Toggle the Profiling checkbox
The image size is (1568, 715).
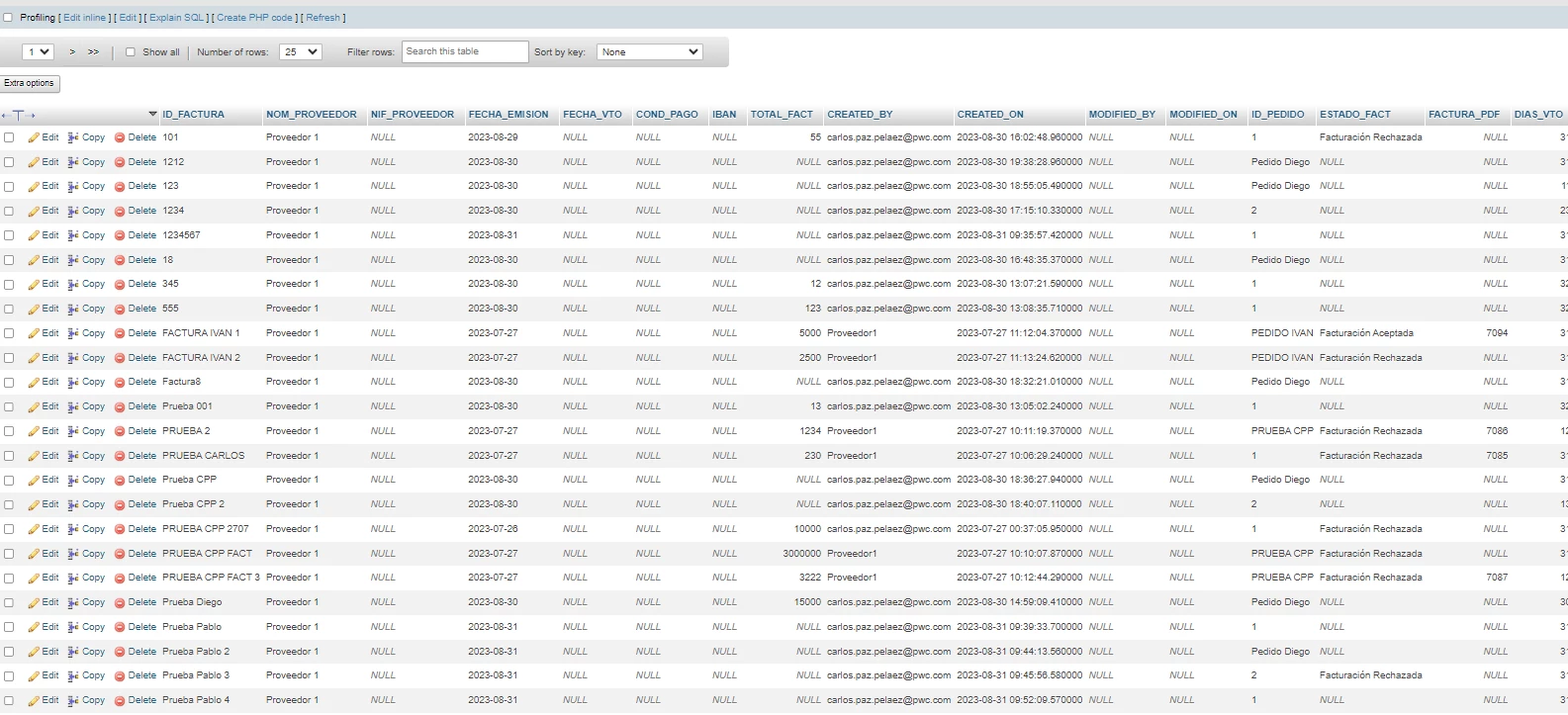pyautogui.click(x=8, y=18)
